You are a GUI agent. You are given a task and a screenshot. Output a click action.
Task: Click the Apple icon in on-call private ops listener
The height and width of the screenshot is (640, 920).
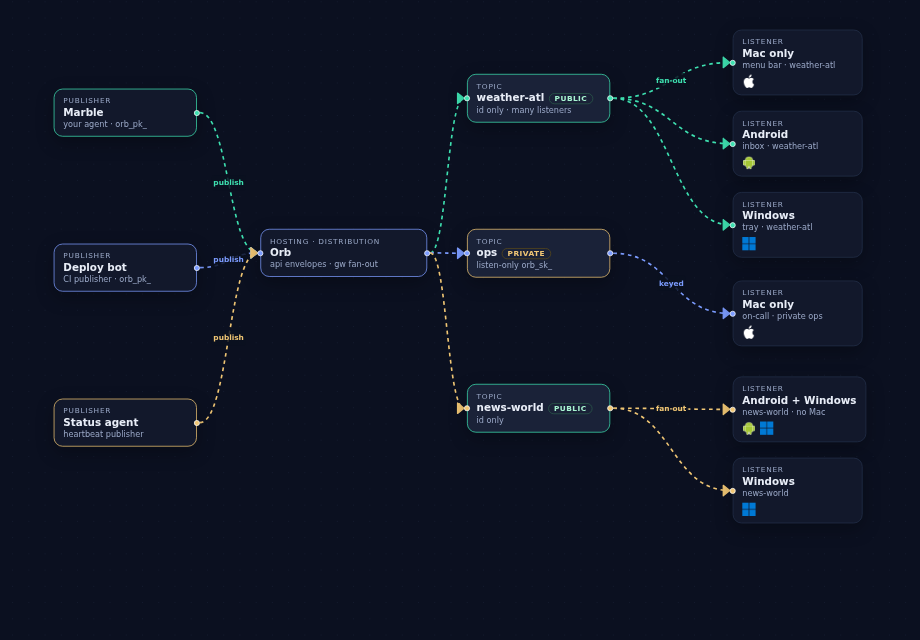click(749, 333)
